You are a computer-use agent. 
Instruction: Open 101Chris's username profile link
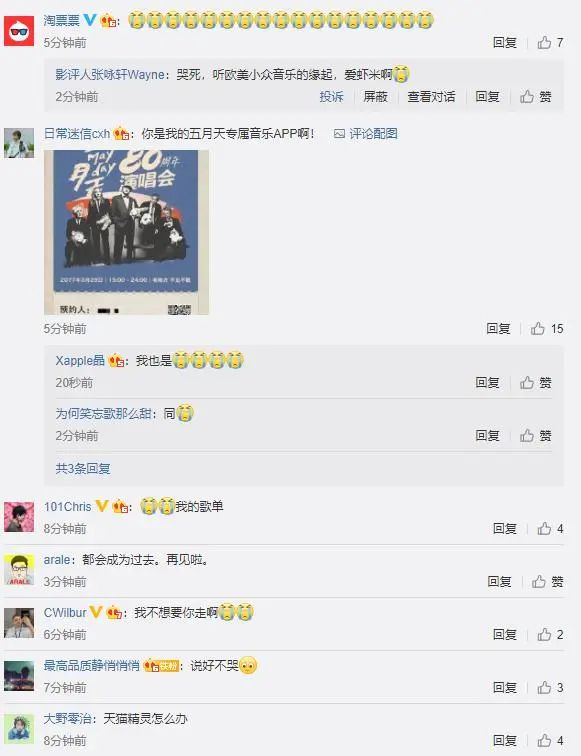pyautogui.click(x=68, y=507)
